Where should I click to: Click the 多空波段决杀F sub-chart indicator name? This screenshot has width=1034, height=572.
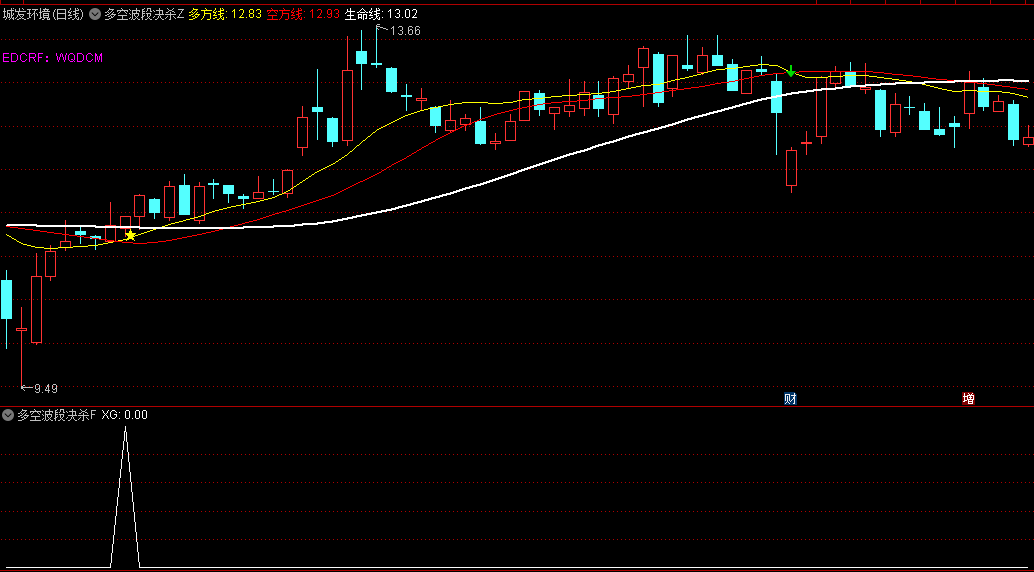(x=57, y=415)
